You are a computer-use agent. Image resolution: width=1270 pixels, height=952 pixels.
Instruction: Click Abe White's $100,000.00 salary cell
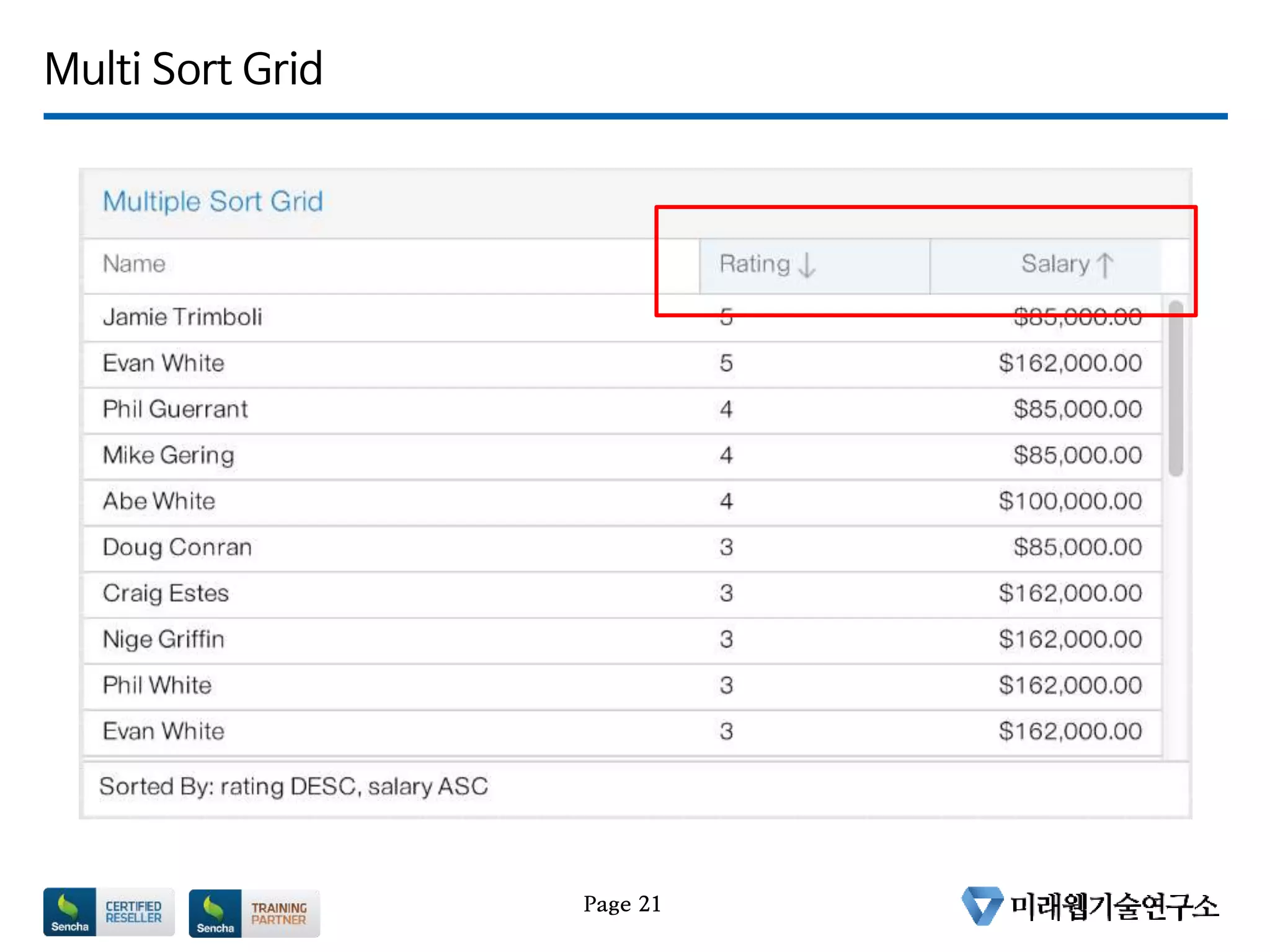click(x=1070, y=501)
